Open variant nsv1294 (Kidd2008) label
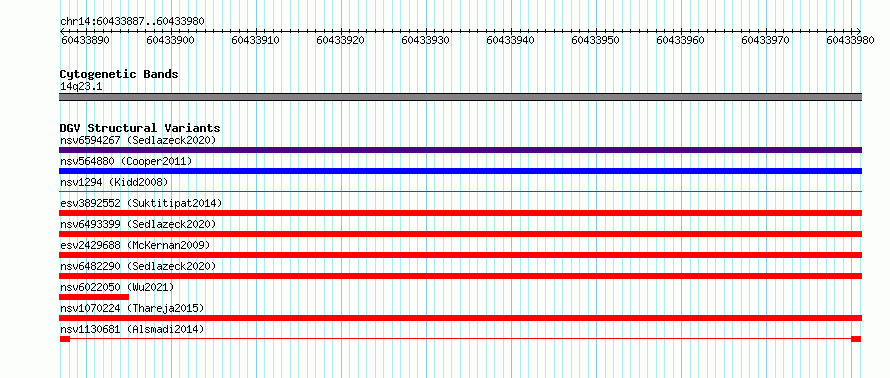The width and height of the screenshot is (890, 378). 114,182
